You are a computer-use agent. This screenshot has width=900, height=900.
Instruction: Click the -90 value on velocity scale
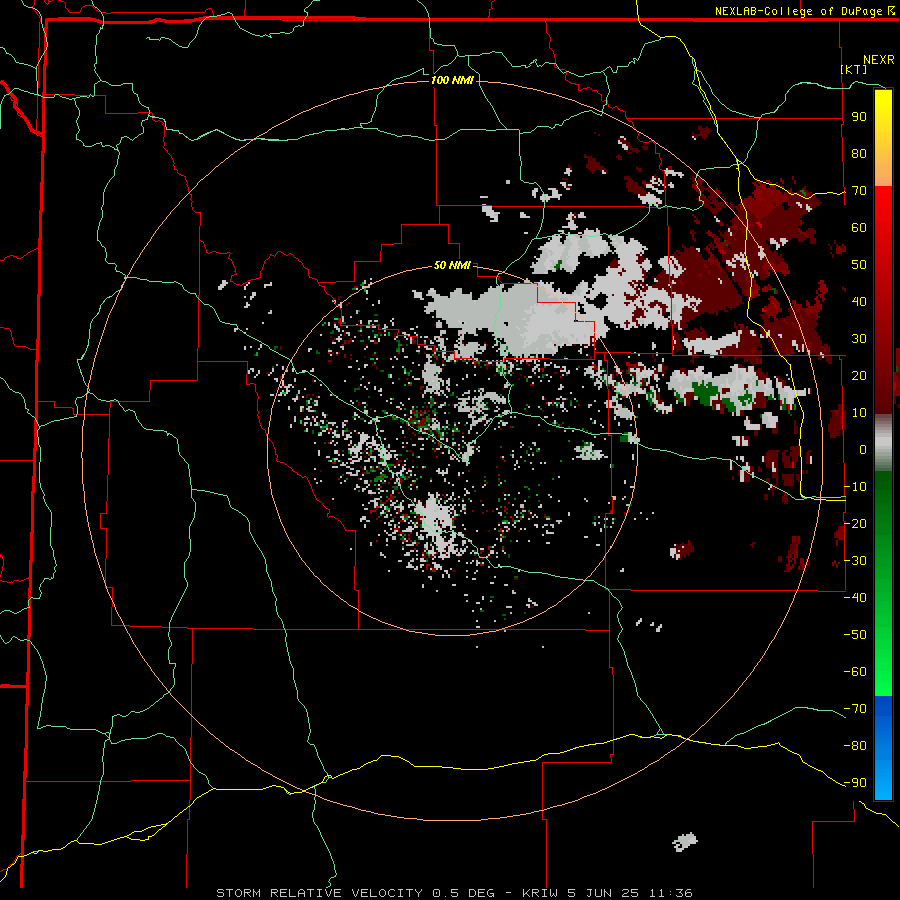(x=855, y=782)
